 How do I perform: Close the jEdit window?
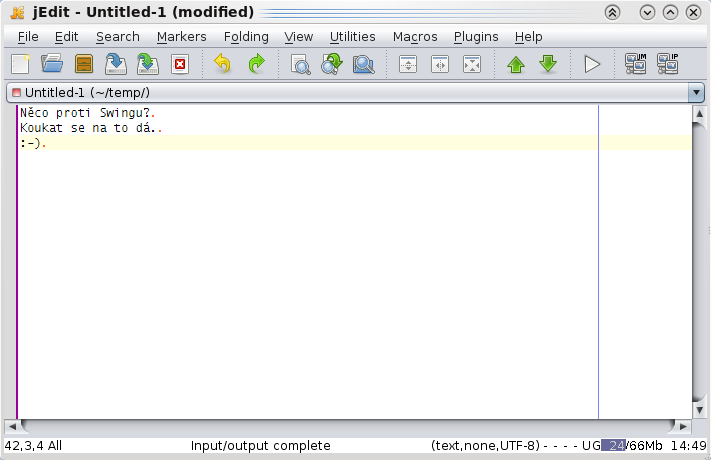click(x=693, y=12)
